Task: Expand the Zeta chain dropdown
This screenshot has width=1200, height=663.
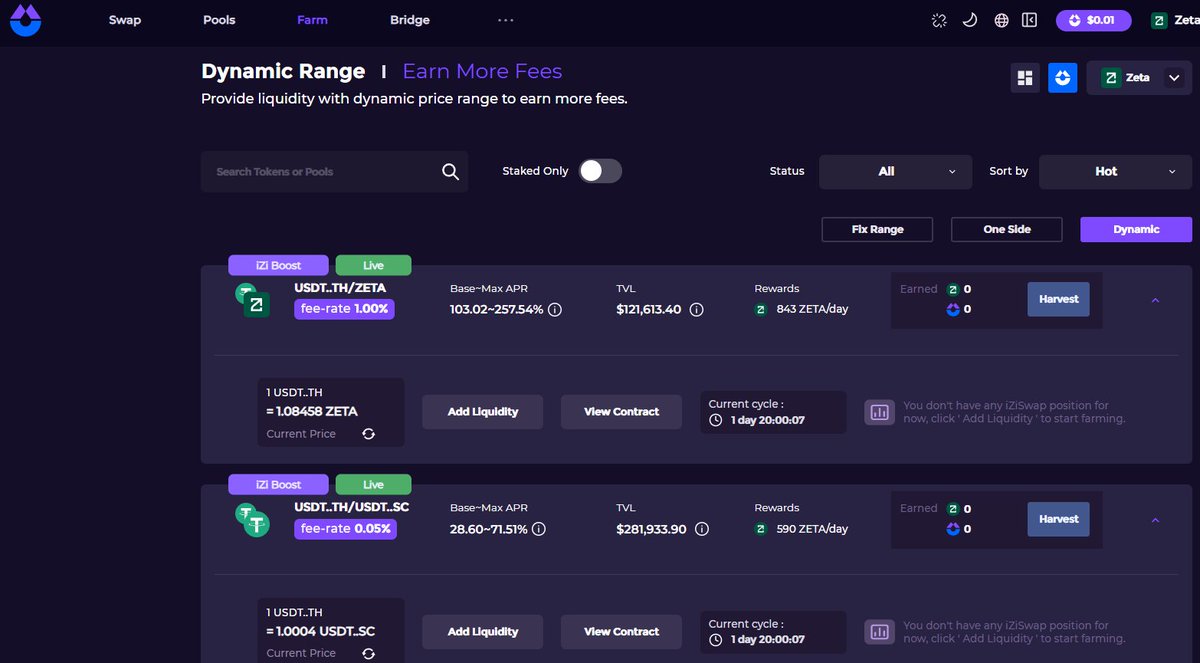Action: (1139, 78)
